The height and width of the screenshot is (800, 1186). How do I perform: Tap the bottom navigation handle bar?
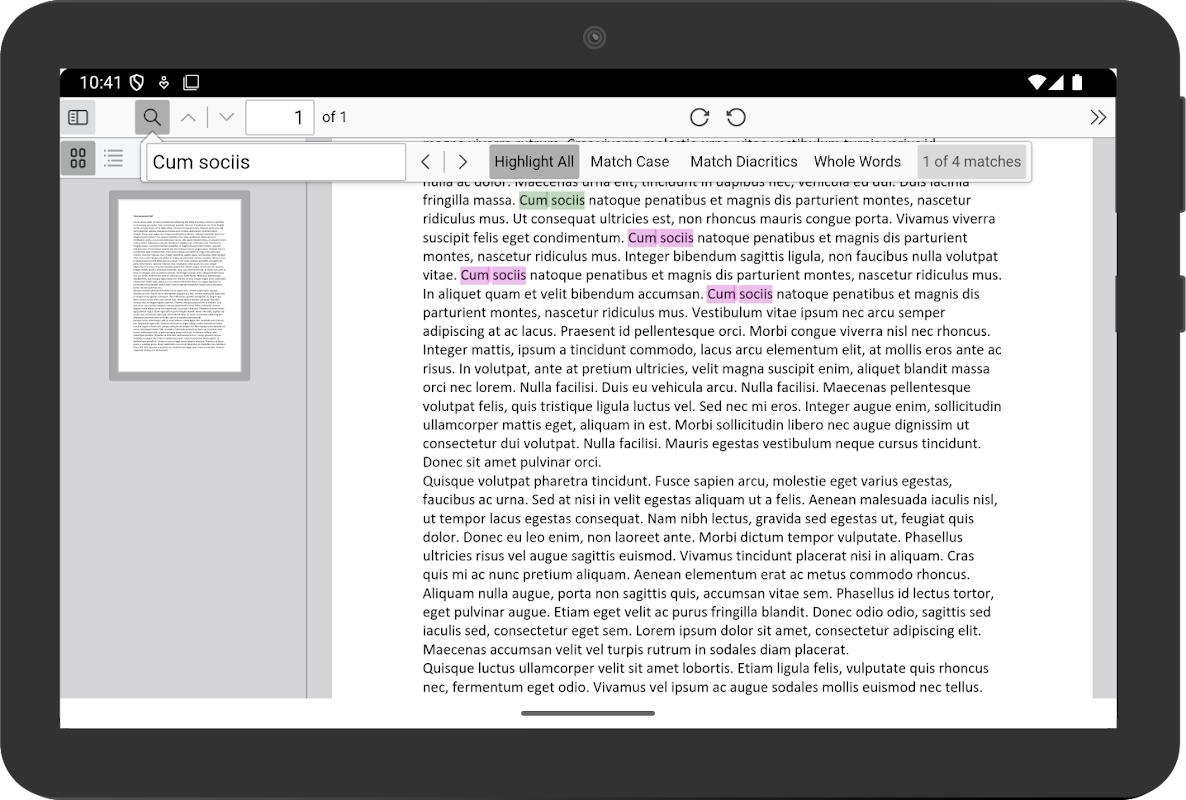588,713
